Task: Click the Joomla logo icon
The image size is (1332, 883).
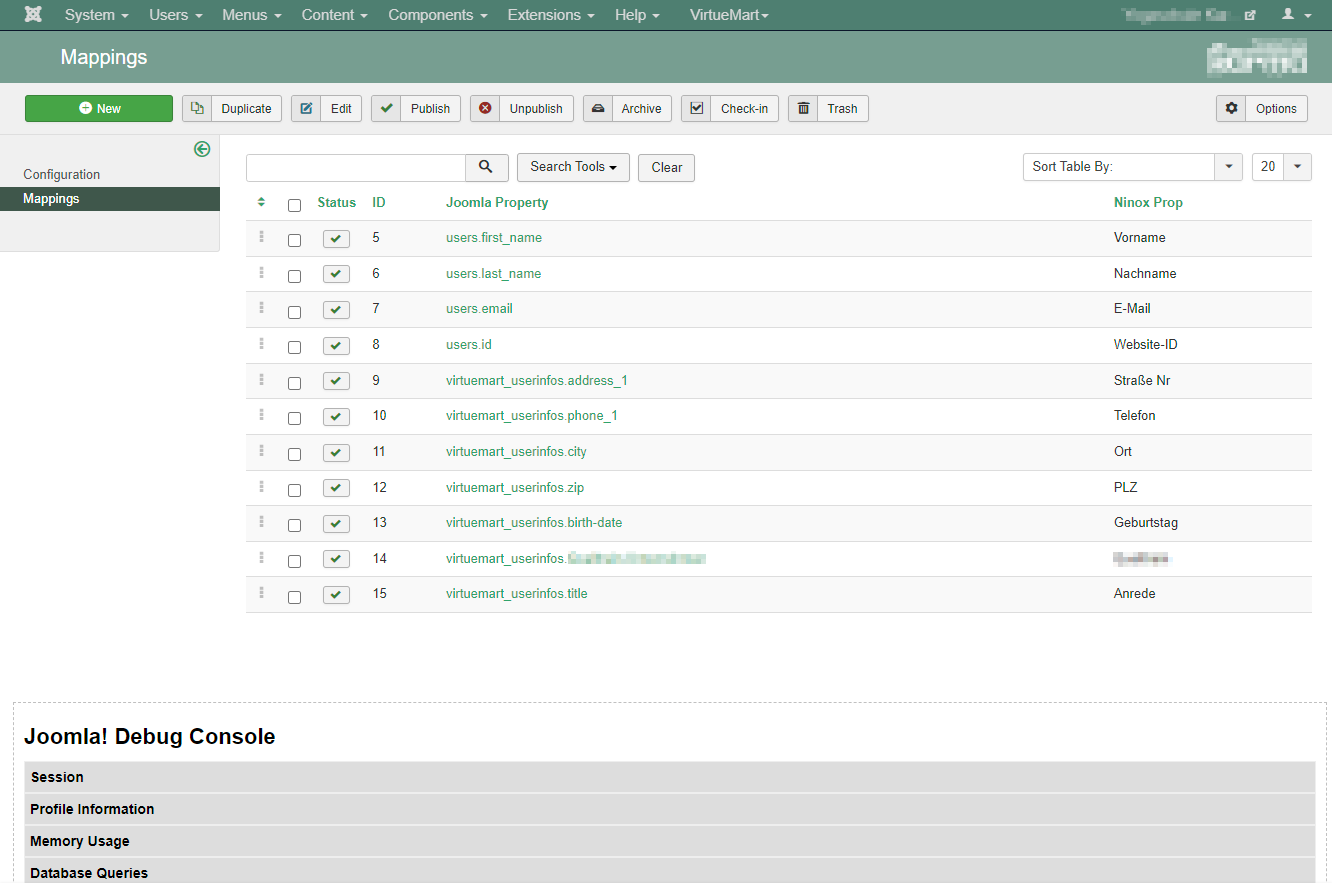Action: 33,15
